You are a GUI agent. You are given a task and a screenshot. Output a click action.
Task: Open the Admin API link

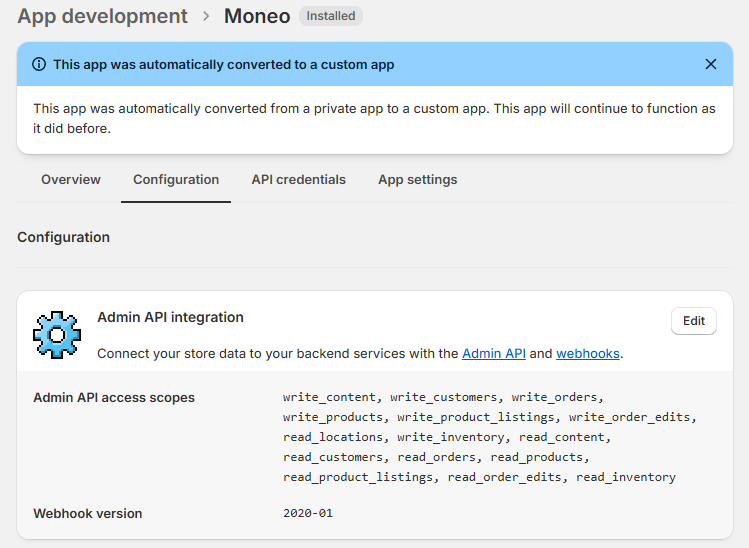pyautogui.click(x=494, y=354)
